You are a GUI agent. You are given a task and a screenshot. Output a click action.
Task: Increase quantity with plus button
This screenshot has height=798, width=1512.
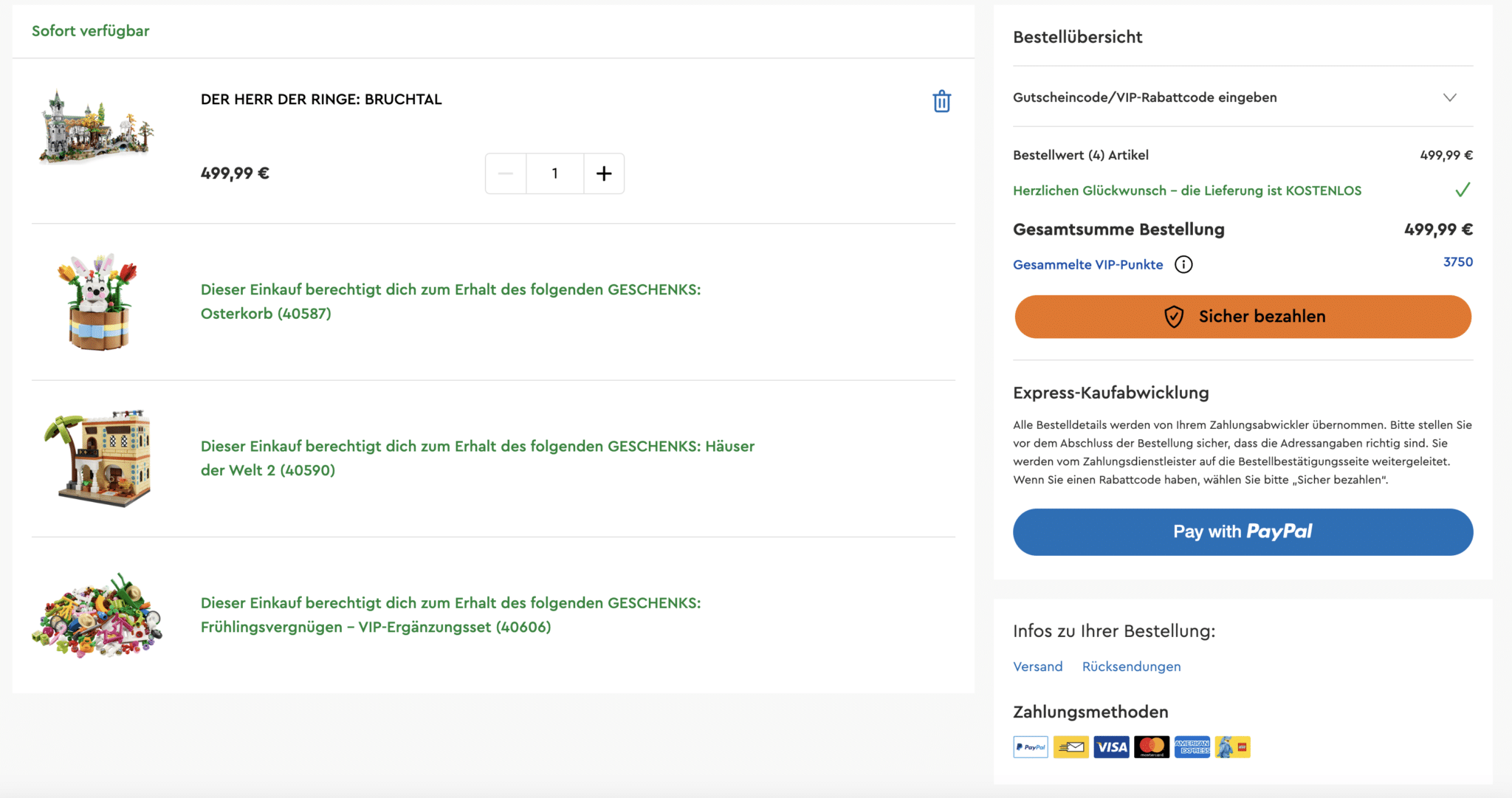pyautogui.click(x=604, y=173)
